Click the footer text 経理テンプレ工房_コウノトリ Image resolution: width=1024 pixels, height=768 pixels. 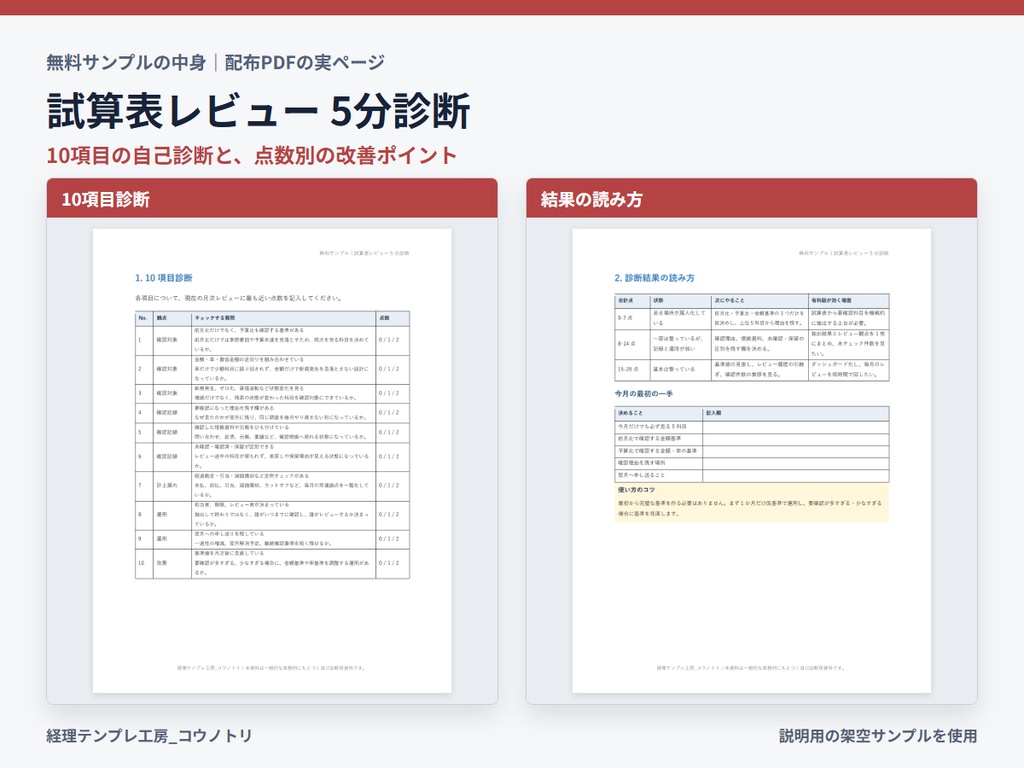(150, 736)
